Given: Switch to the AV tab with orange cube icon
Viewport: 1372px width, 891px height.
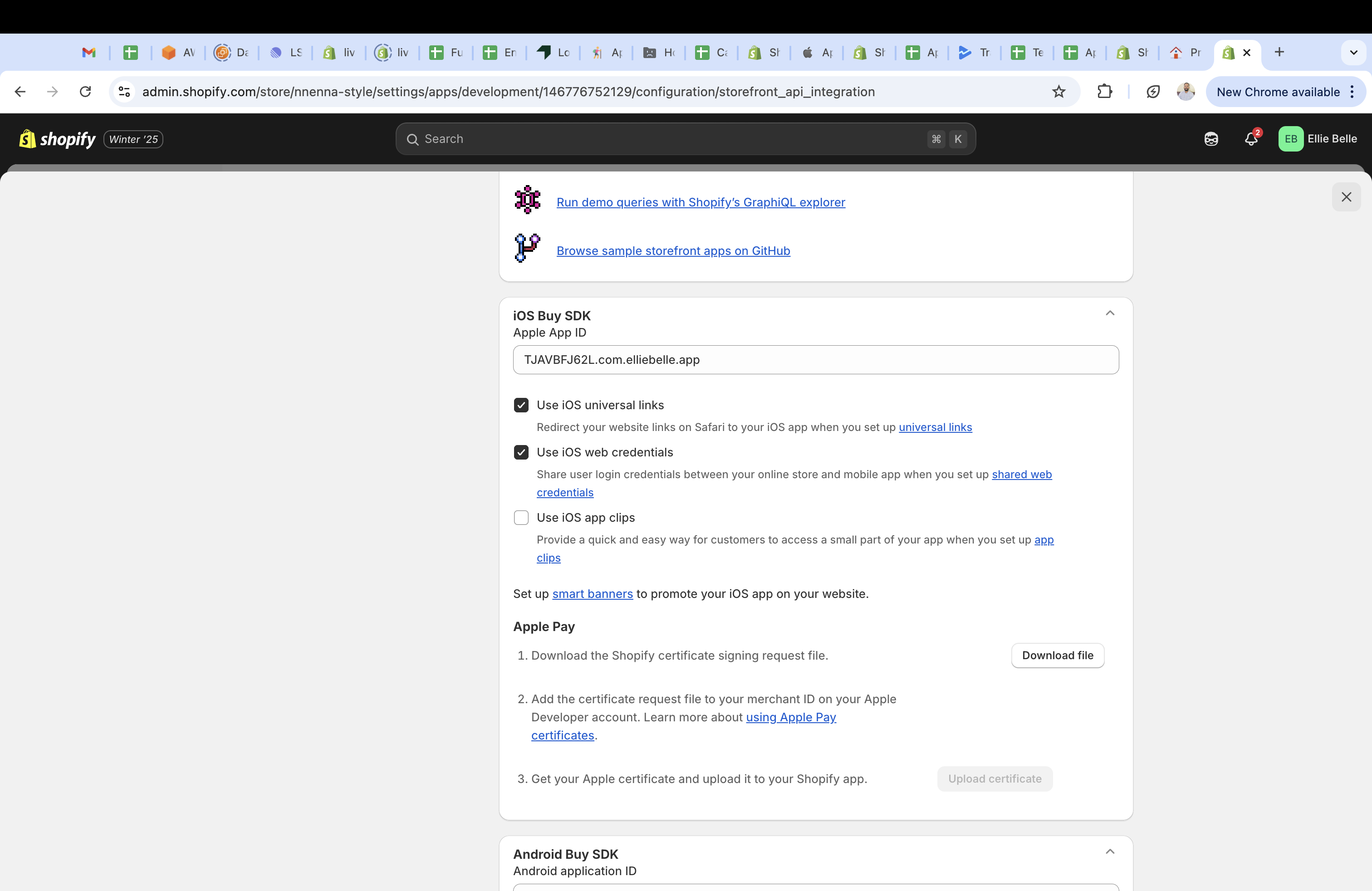Looking at the screenshot, I should 178,53.
